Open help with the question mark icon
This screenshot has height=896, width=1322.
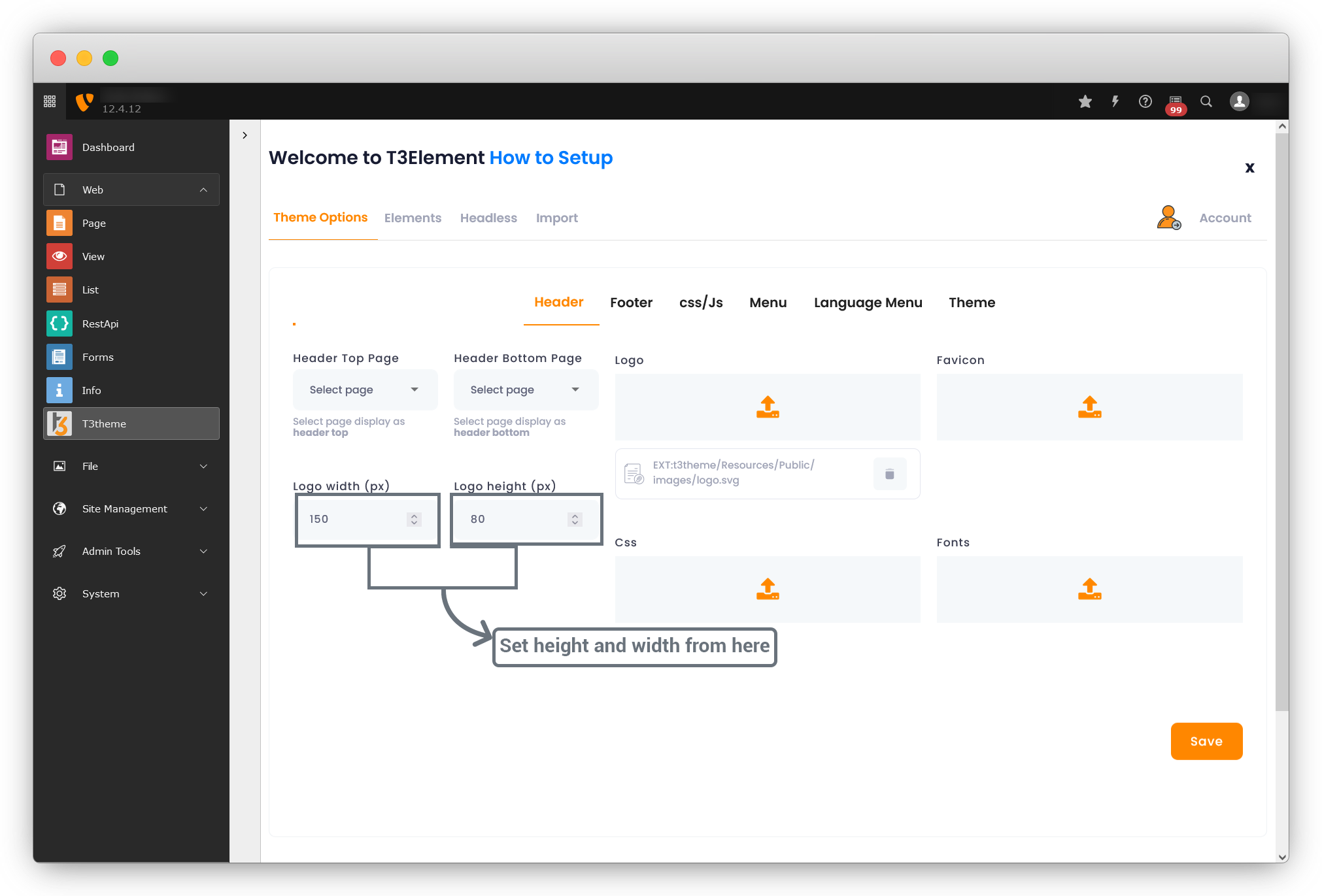(1145, 101)
